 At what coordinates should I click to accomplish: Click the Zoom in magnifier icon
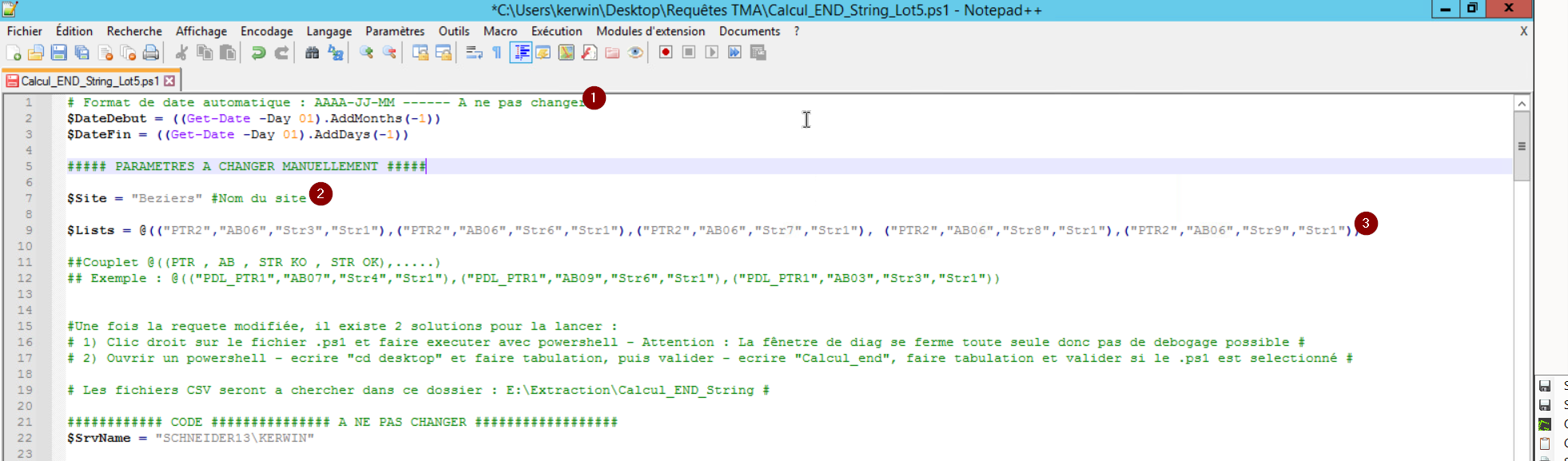pyautogui.click(x=366, y=53)
